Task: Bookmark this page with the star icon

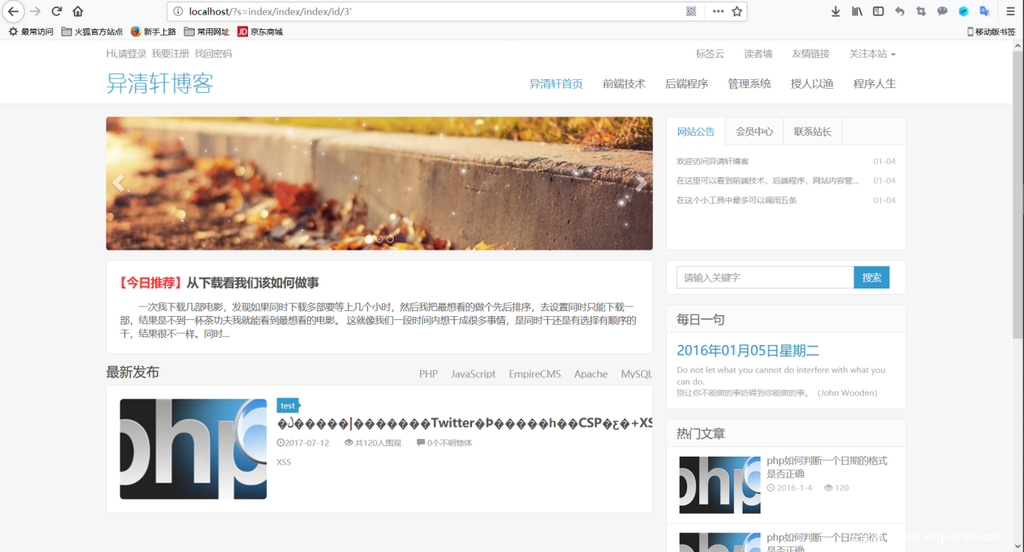Action: (737, 11)
